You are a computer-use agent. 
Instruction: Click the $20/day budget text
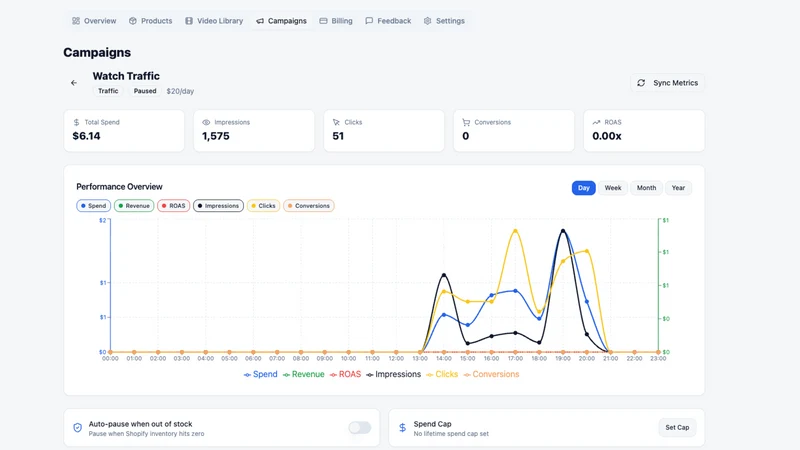click(180, 91)
